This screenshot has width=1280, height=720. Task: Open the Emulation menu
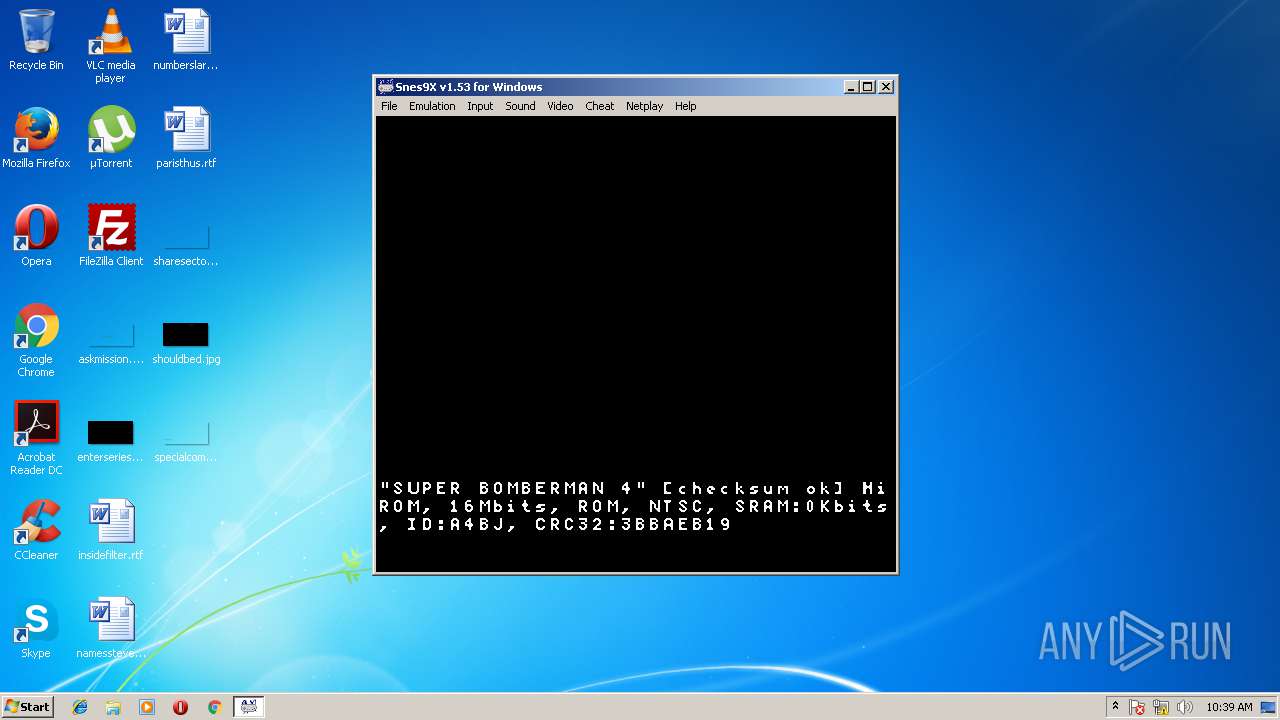[x=432, y=106]
